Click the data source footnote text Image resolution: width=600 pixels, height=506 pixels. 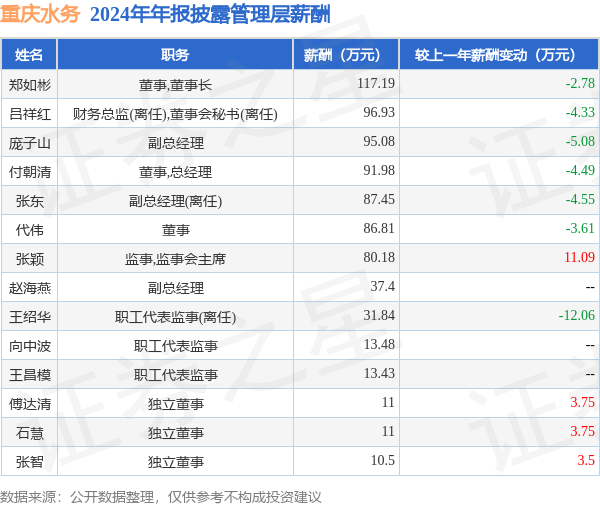coord(161,497)
